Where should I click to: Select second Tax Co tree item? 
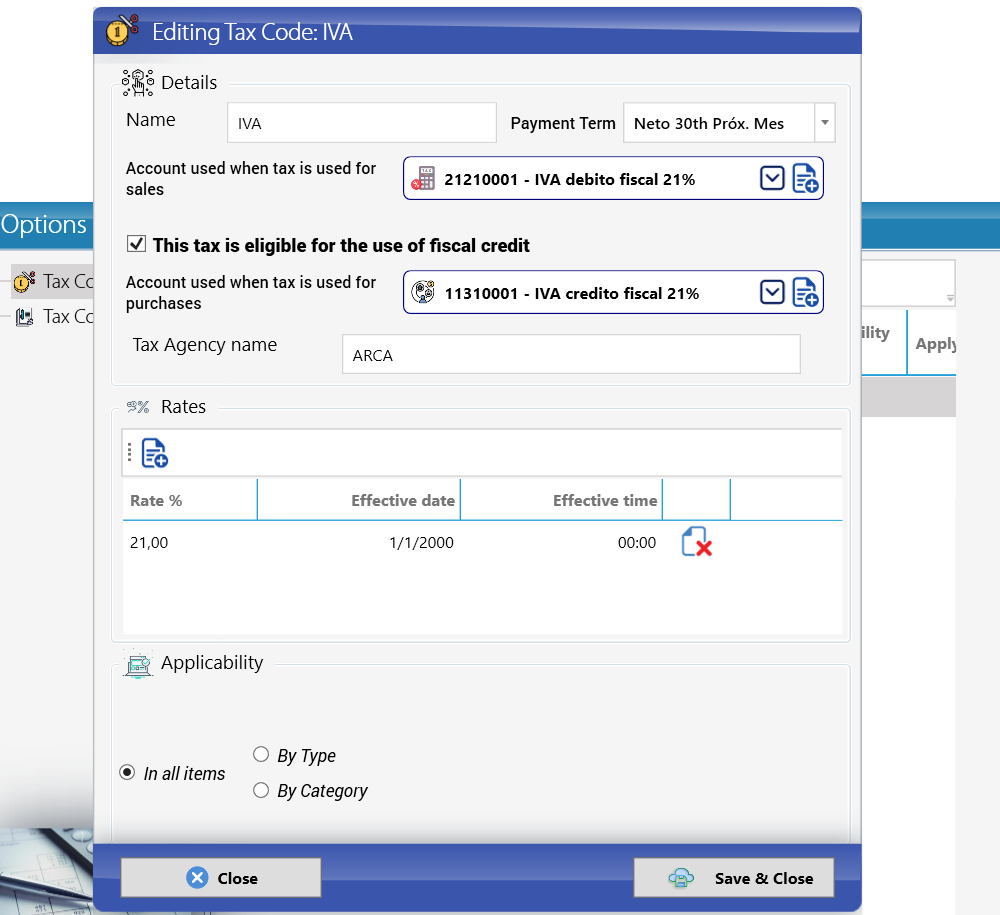[x=54, y=316]
